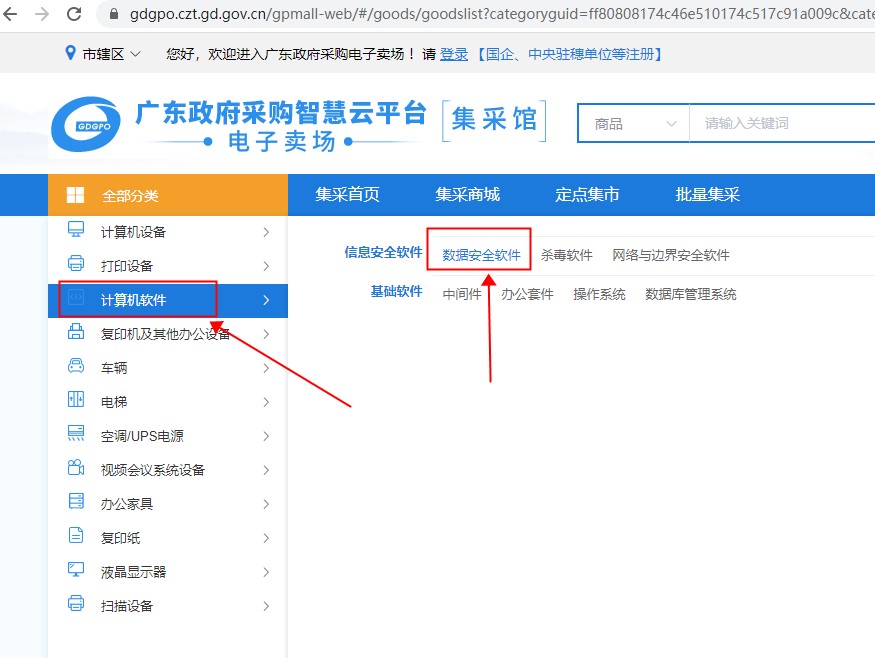Click the padlock site security icon
Viewport: 875px width, 658px height.
[x=114, y=14]
